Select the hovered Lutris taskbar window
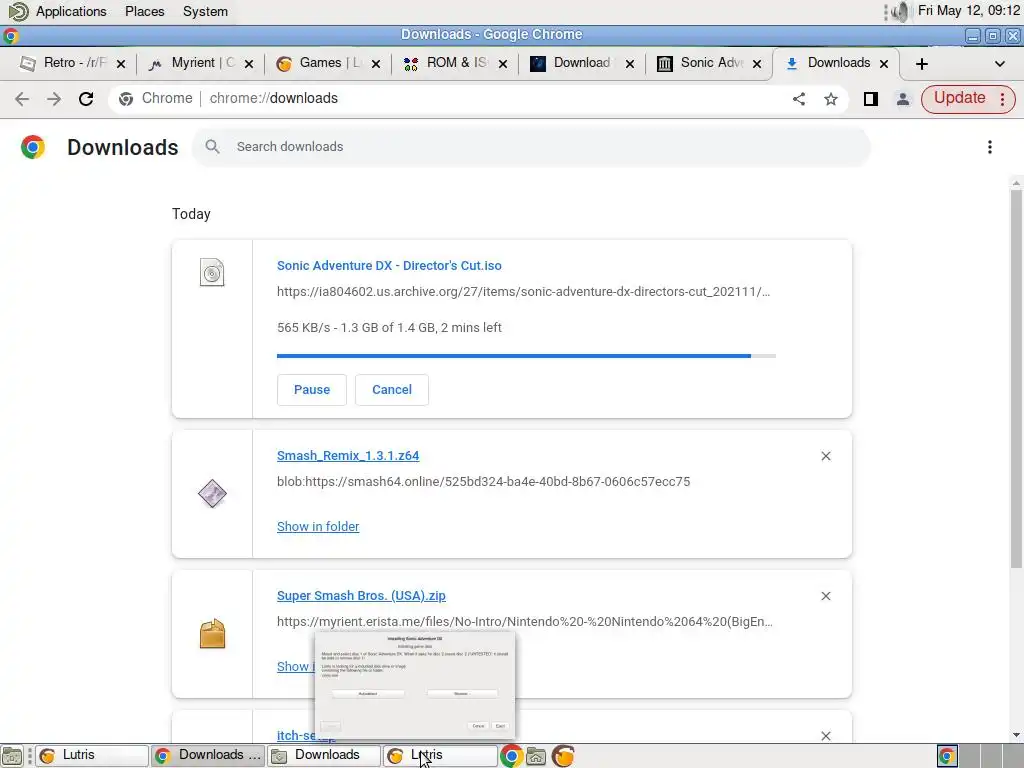 point(440,756)
